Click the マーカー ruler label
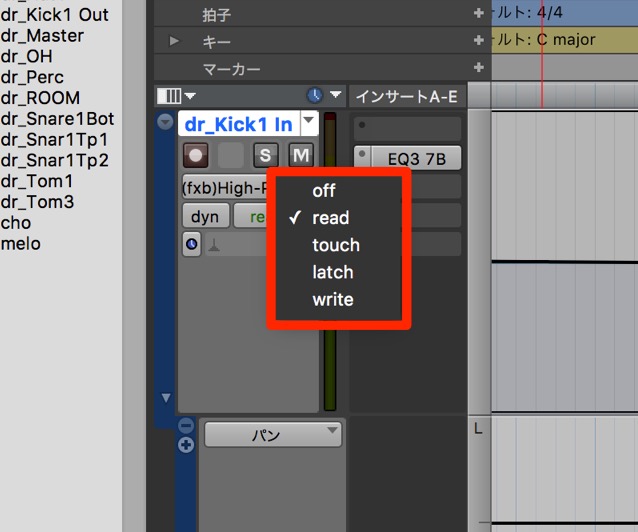Screen dimensions: 638x532 coord(232,70)
